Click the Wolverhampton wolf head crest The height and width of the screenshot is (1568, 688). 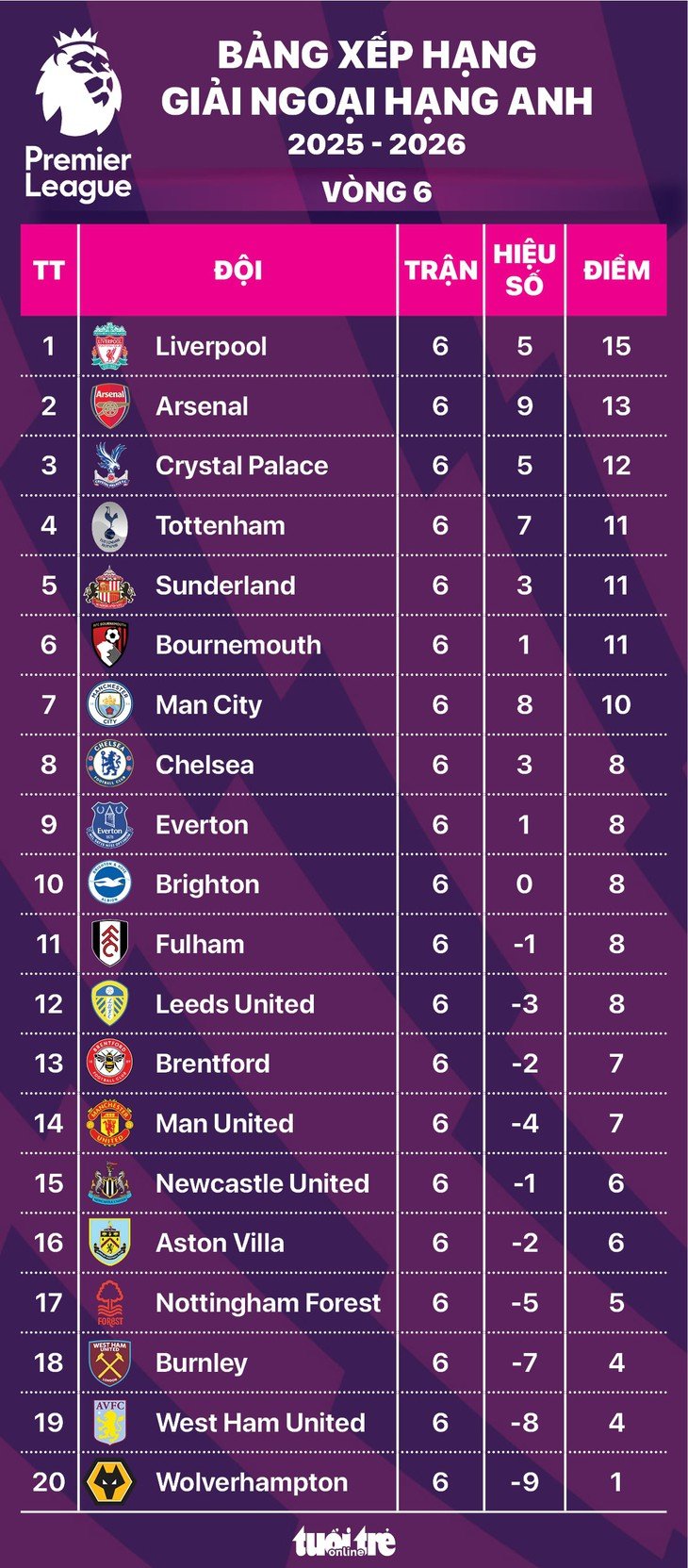point(109,1481)
